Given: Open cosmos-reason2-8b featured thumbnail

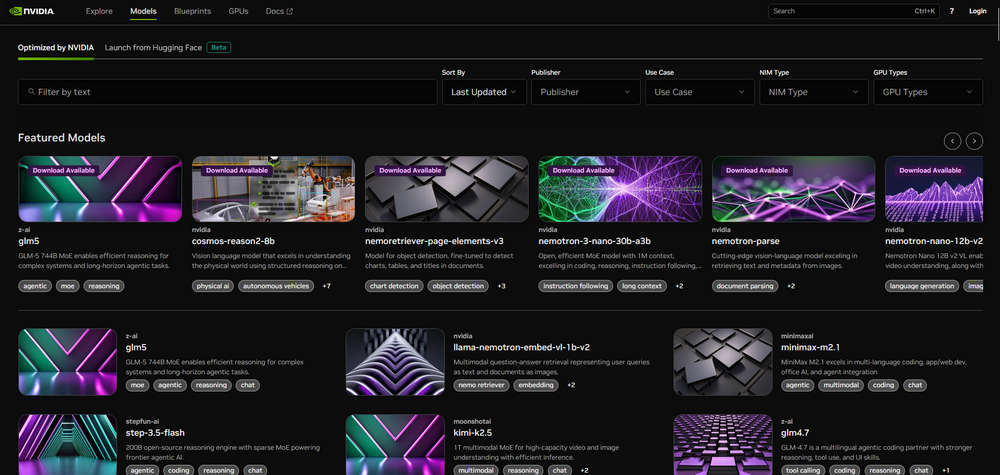Looking at the screenshot, I should pyautogui.click(x=273, y=189).
